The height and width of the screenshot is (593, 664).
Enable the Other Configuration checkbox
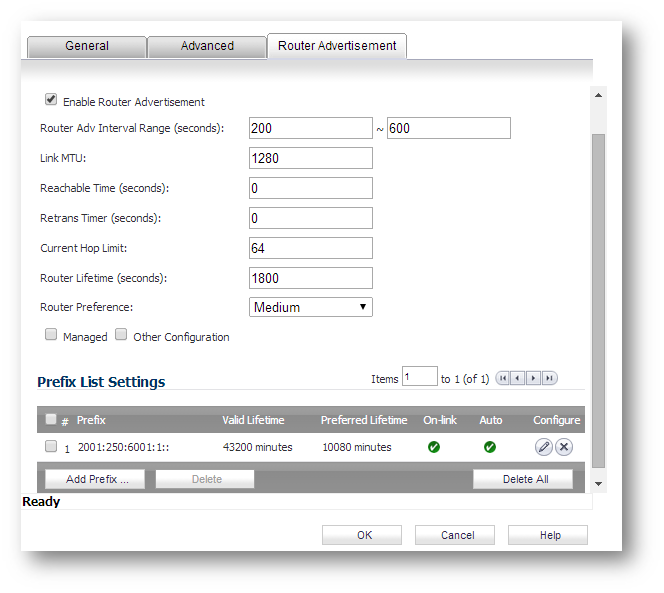coord(121,334)
